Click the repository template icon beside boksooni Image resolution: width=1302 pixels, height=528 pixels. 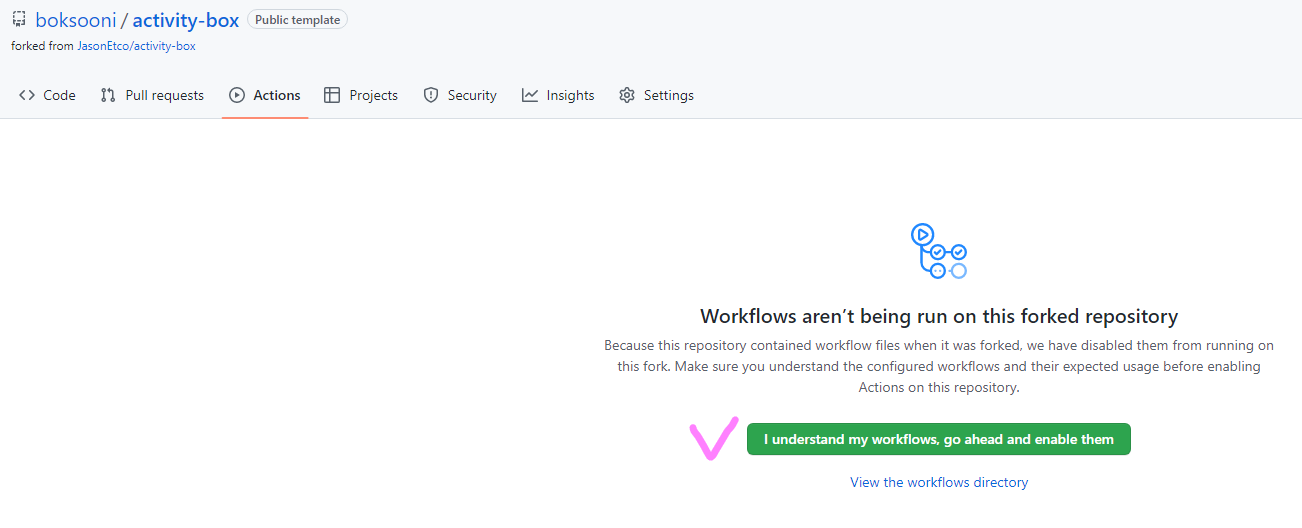click(19, 19)
